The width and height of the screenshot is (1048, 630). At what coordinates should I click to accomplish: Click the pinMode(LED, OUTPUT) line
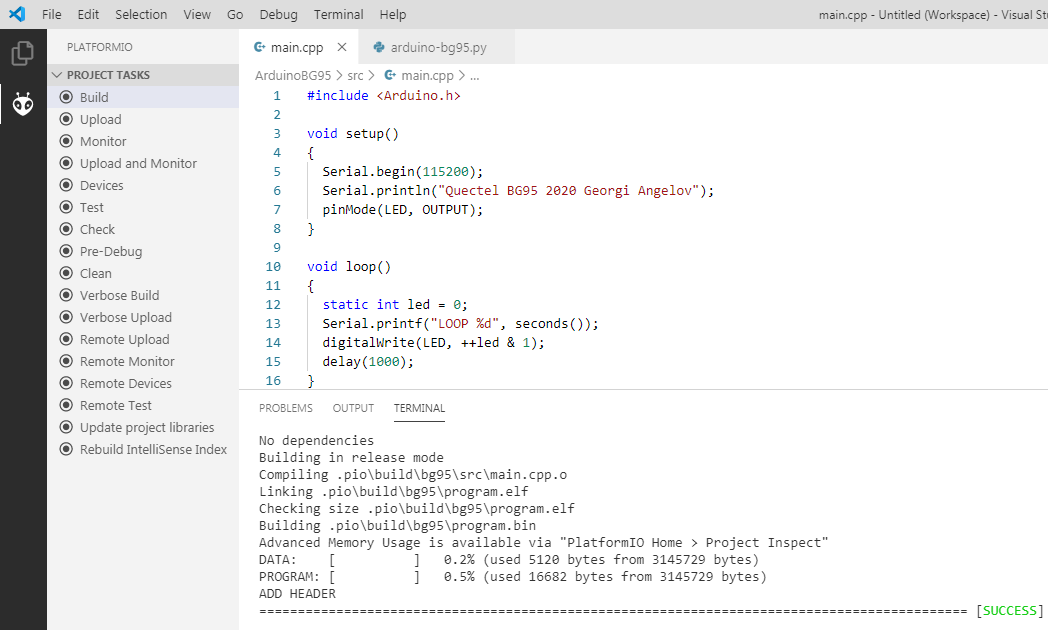point(402,210)
